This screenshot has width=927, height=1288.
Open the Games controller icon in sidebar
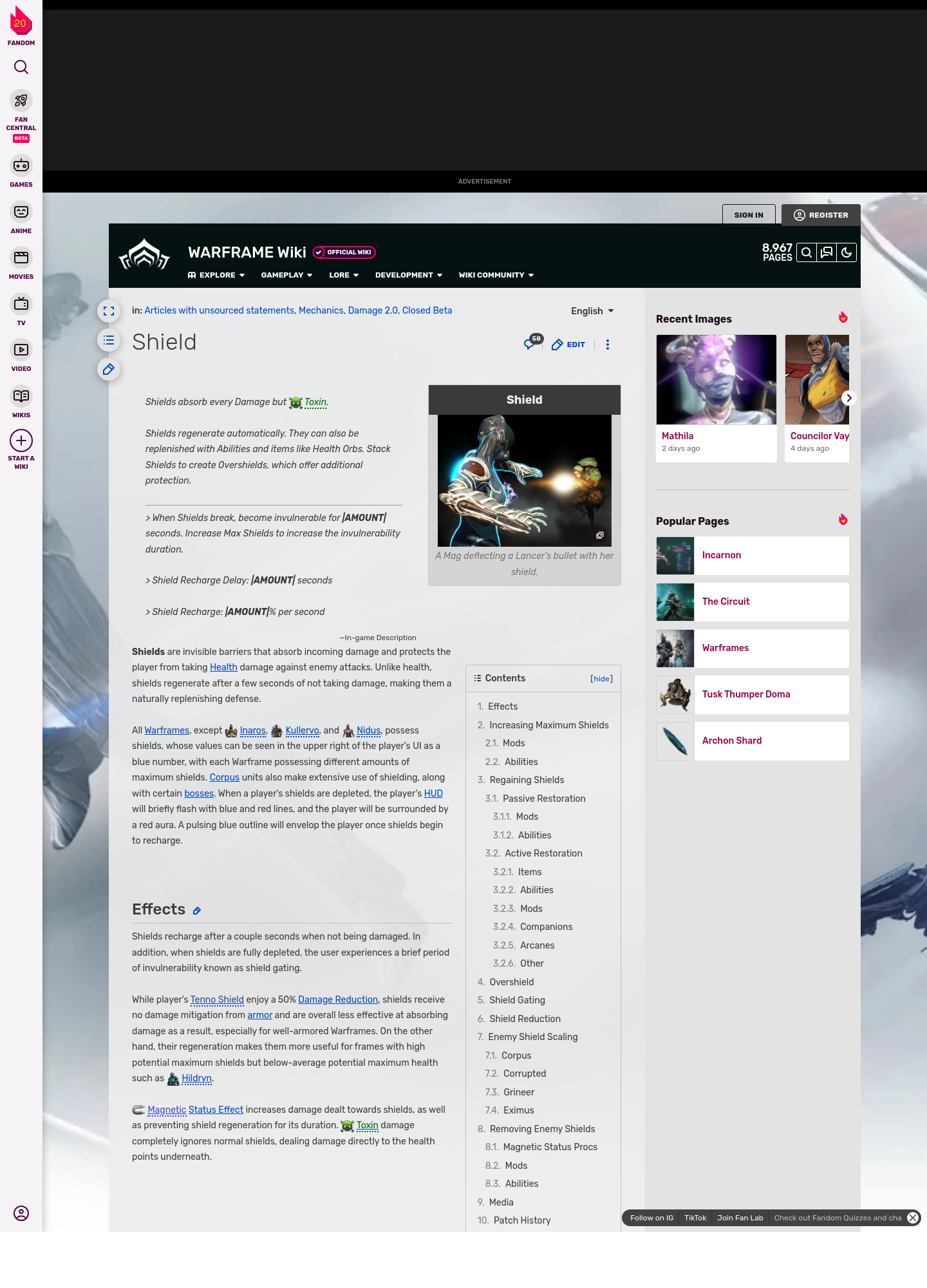click(x=21, y=166)
